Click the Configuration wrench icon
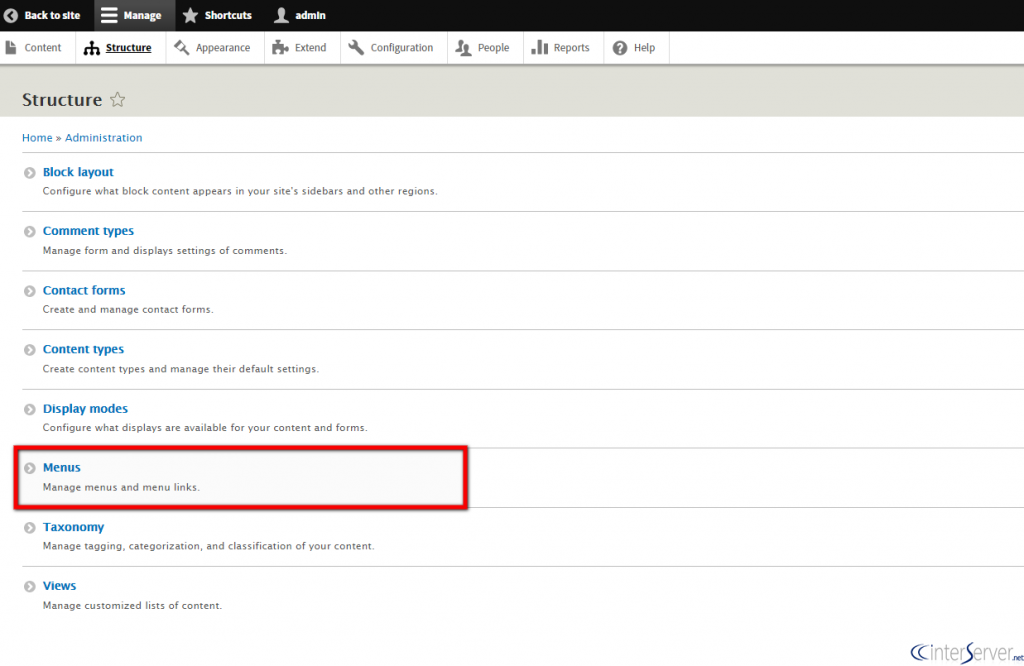The height and width of the screenshot is (666, 1024). (356, 48)
